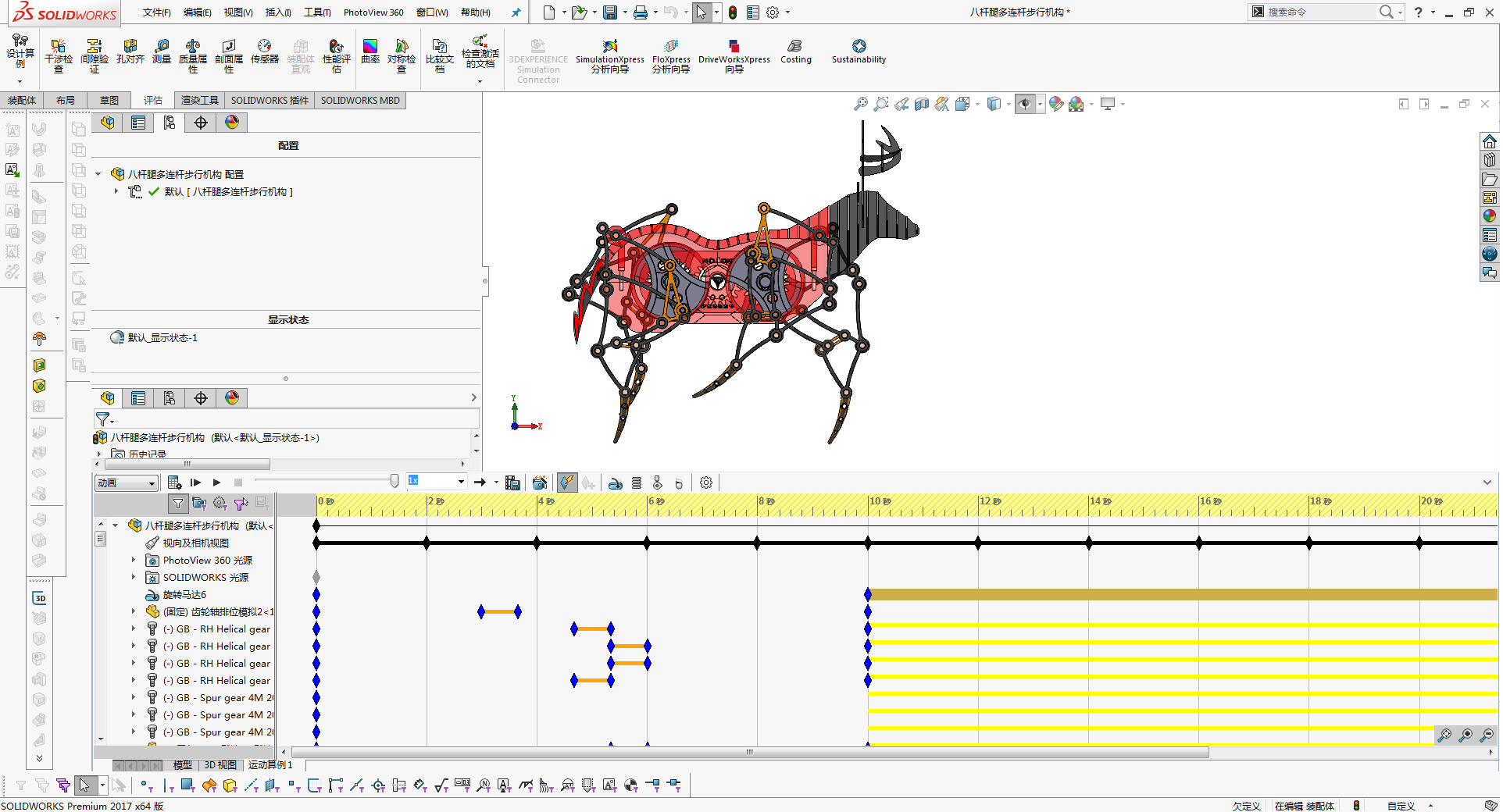Toggle the Hide/Show Items eye button

pos(1025,104)
